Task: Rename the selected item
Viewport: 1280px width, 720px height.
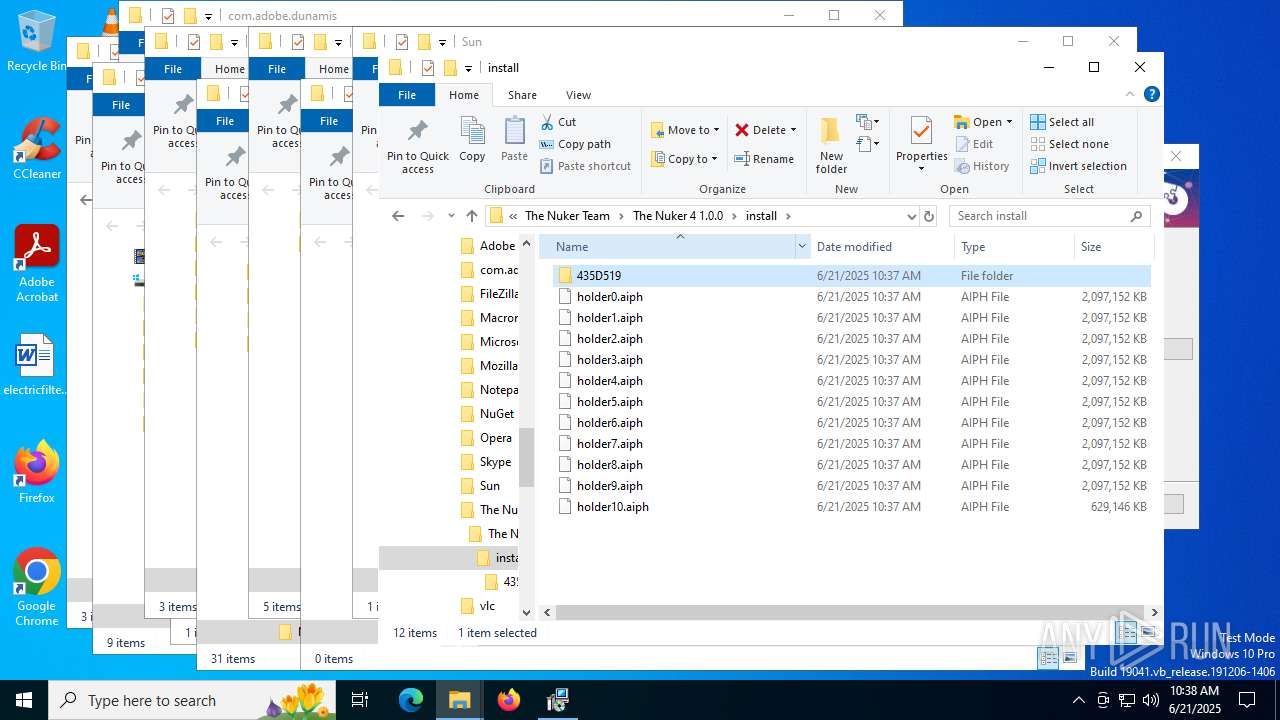Action: (764, 159)
